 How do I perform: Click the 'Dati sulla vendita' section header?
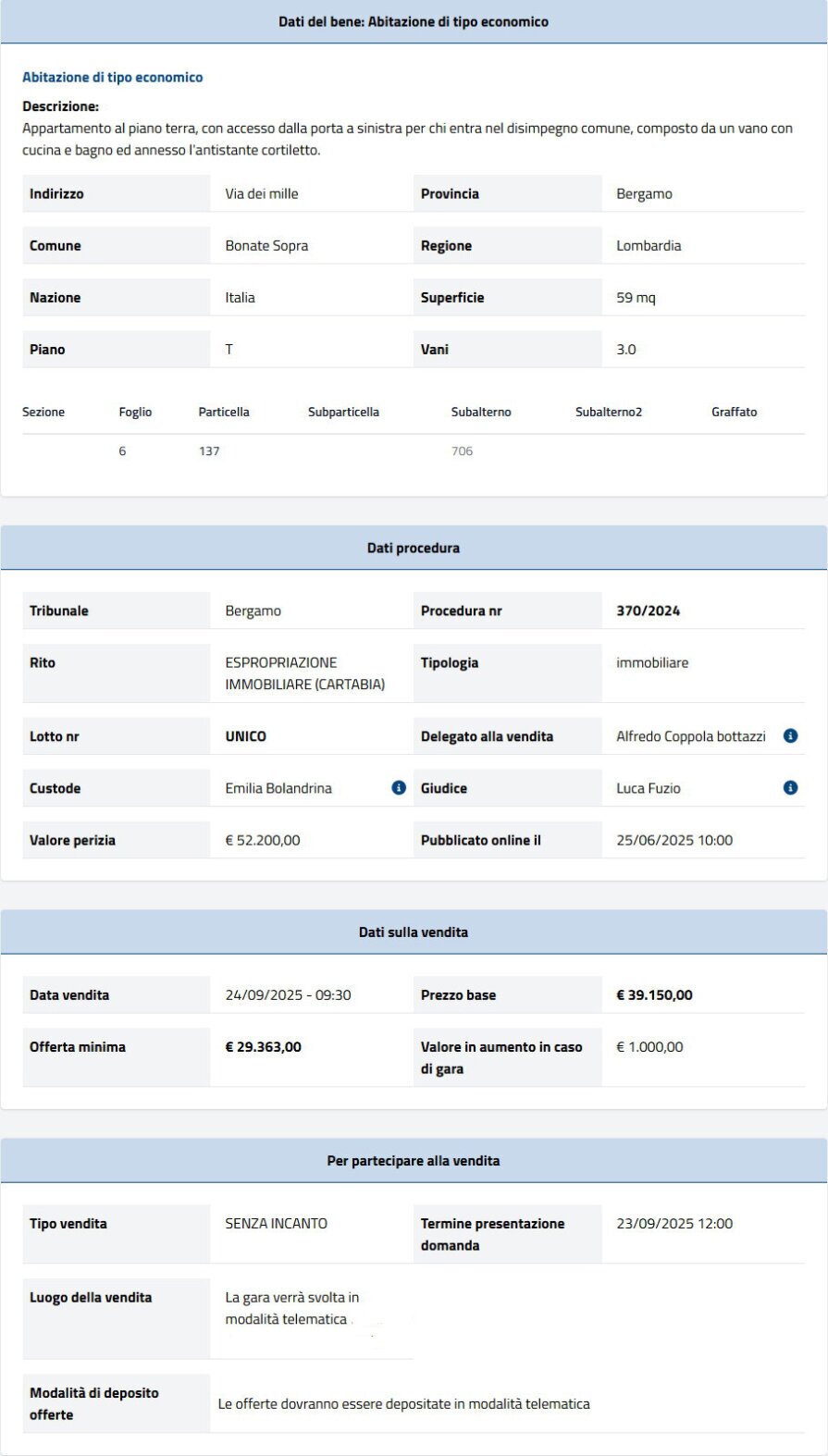point(414,932)
